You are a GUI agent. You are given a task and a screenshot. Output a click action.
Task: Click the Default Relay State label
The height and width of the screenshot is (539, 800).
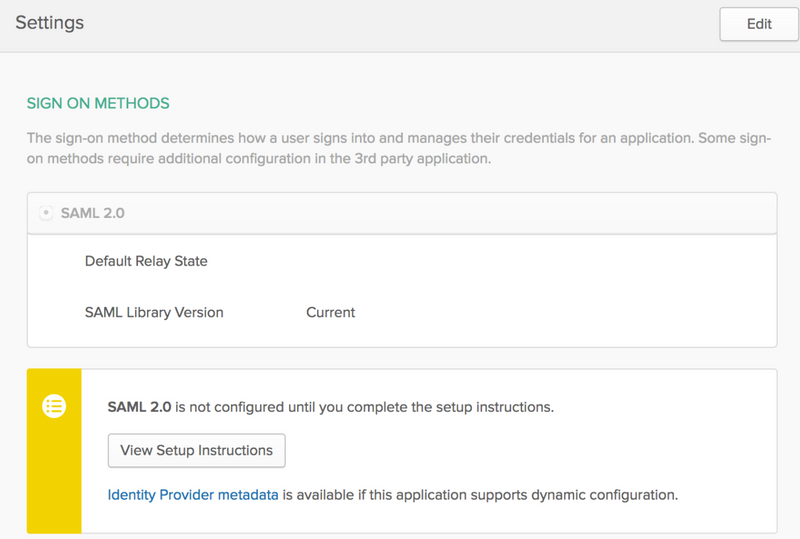(146, 261)
